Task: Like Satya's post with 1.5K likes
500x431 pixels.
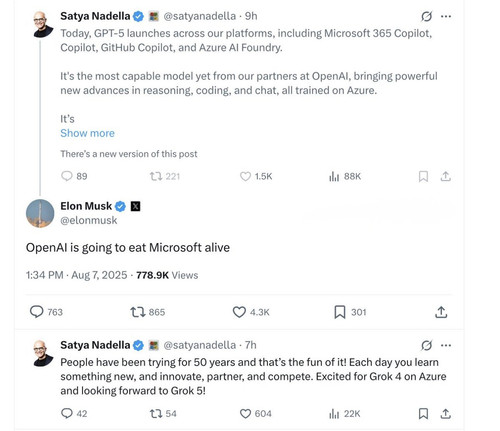Action: click(245, 176)
